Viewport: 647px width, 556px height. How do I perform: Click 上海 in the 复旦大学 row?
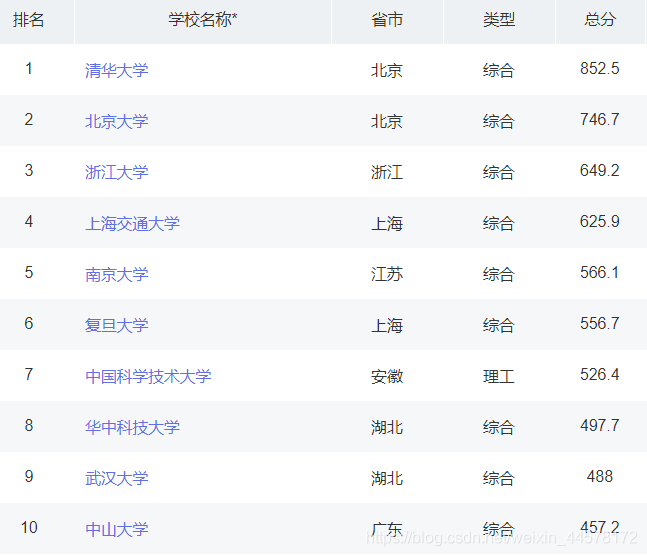coord(387,325)
